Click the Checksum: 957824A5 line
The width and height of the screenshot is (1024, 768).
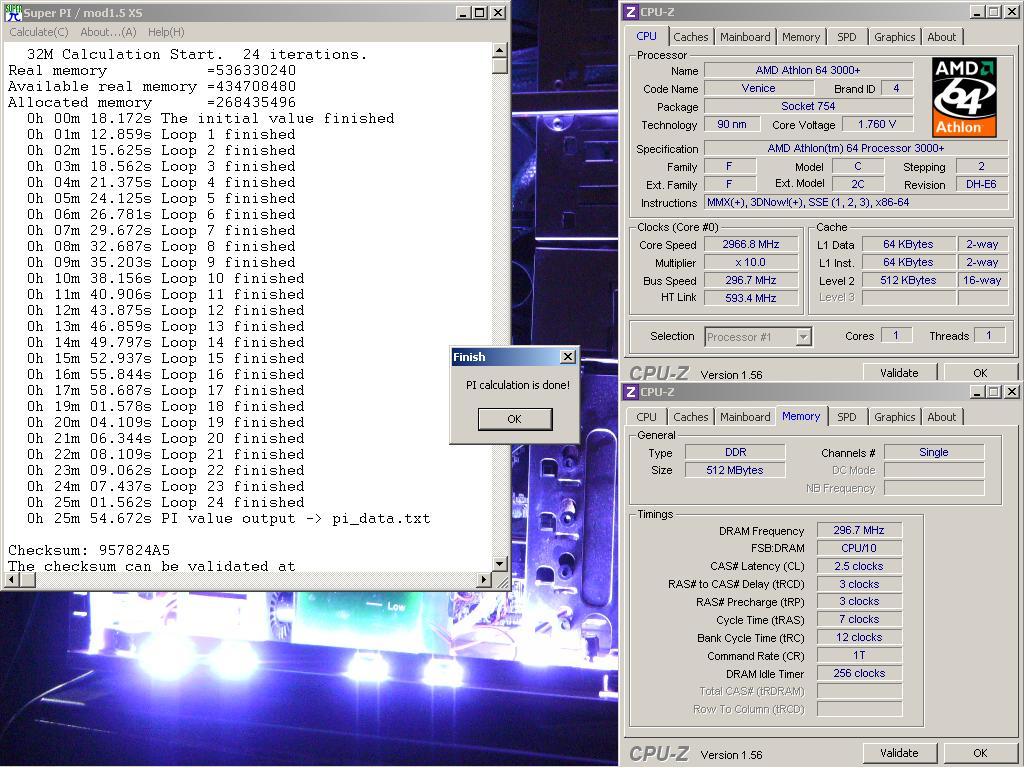pyautogui.click(x=89, y=550)
